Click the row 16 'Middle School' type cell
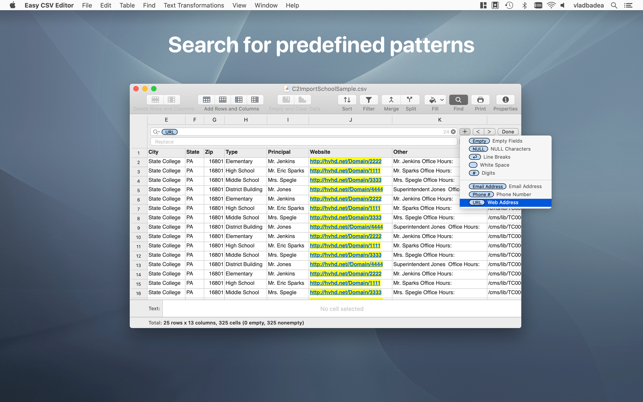 (246, 292)
